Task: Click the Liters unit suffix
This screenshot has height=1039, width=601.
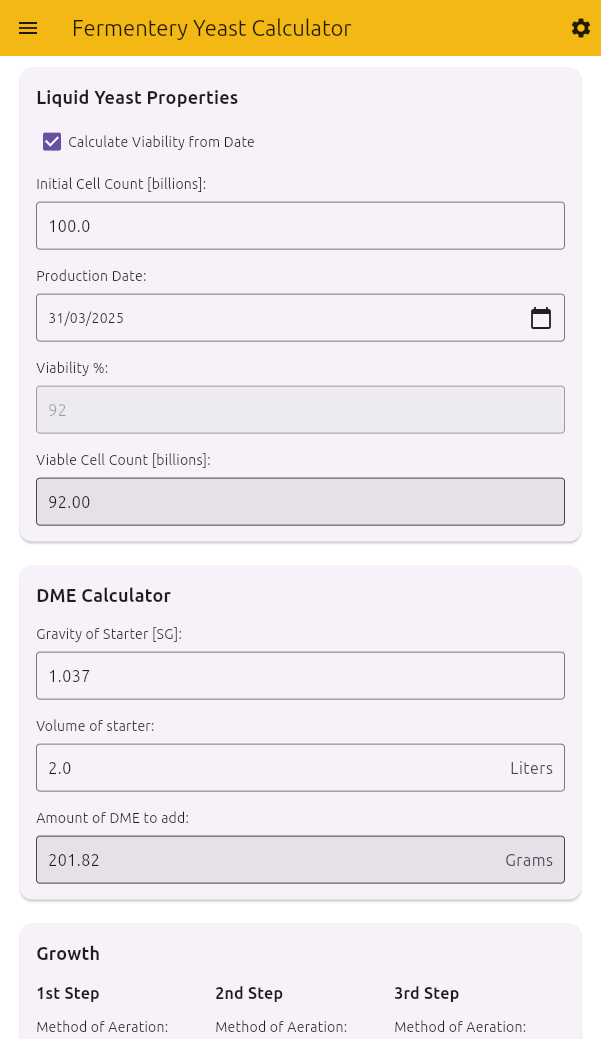Action: 531,768
